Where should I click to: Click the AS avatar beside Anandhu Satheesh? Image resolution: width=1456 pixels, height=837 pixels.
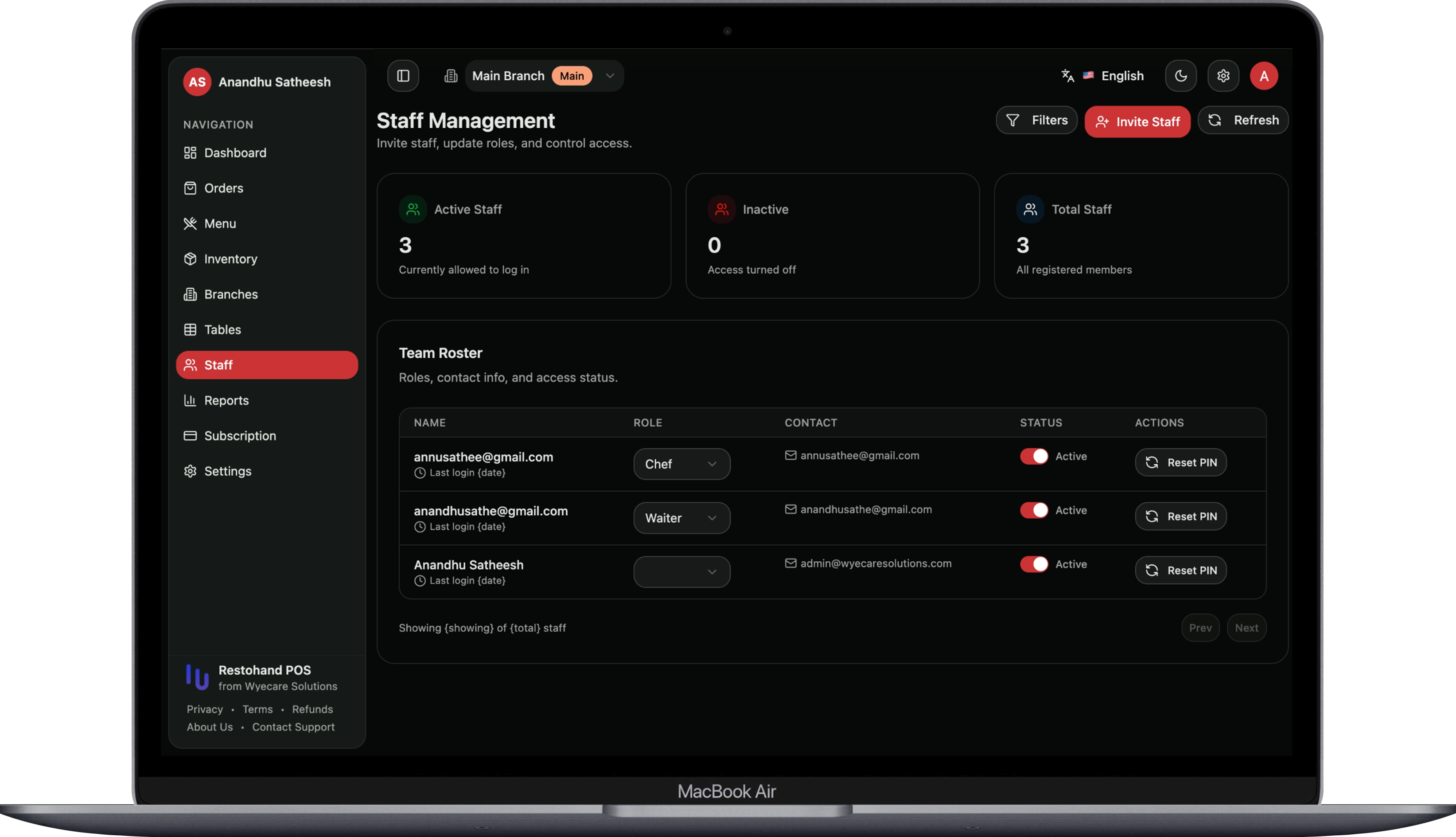(197, 82)
